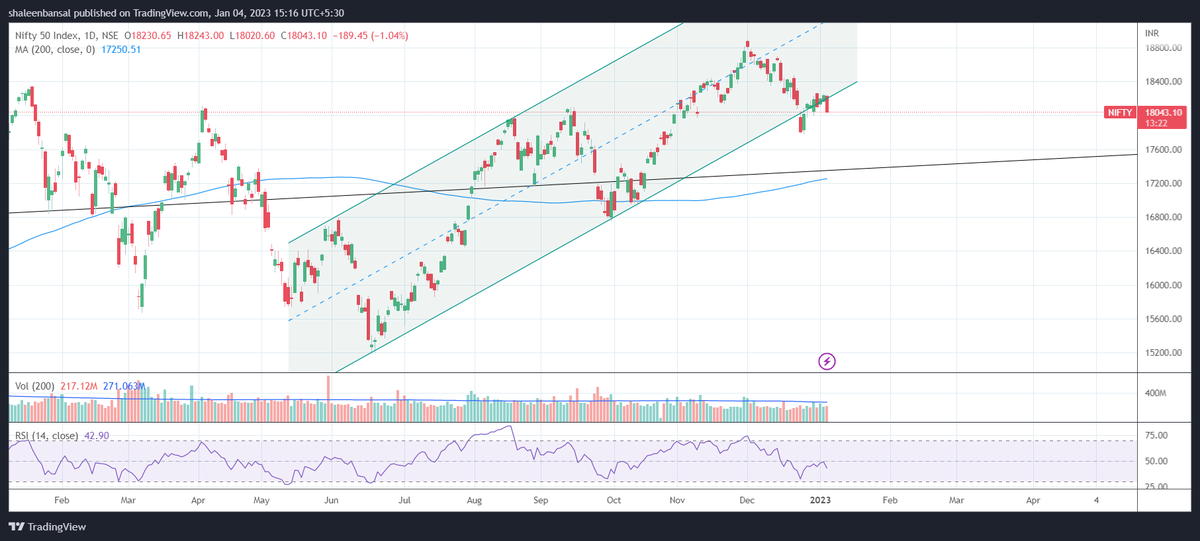Click the red NIFTY price label tag
This screenshot has height=541, width=1200.
tap(1119, 113)
